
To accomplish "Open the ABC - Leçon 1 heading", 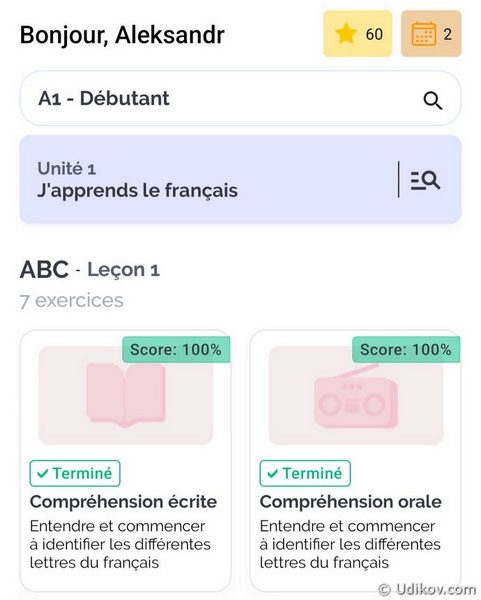I will tap(90, 269).
